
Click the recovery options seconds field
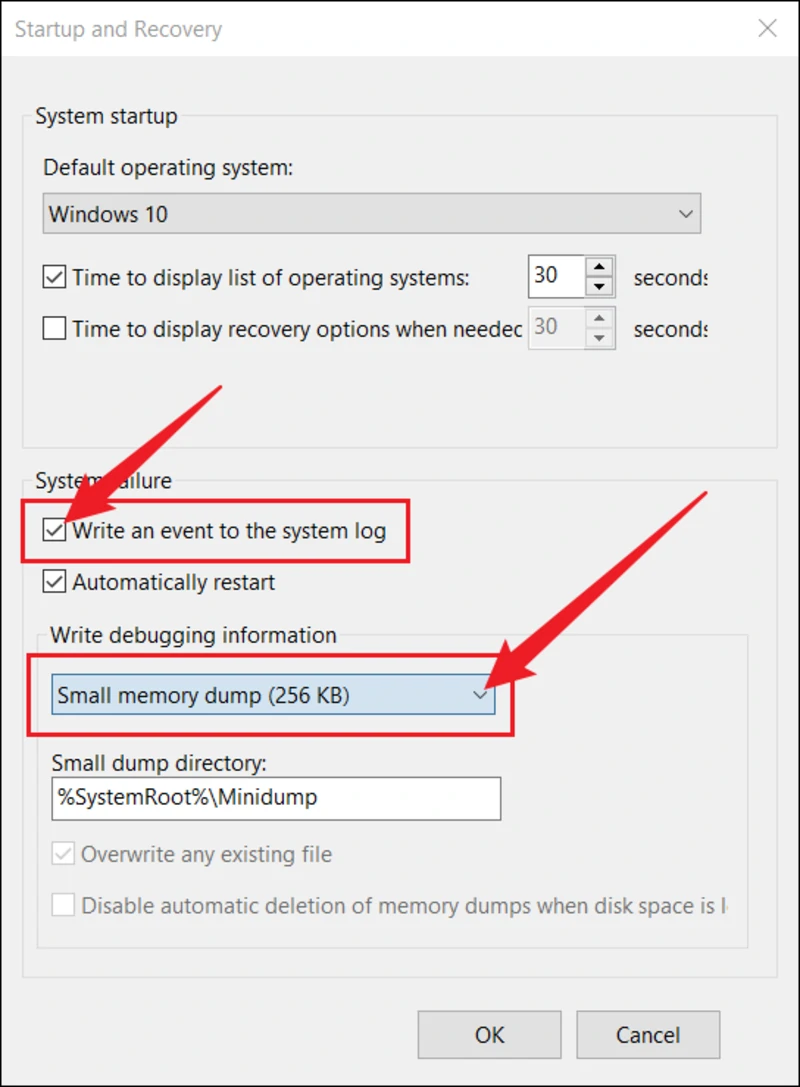click(555, 328)
